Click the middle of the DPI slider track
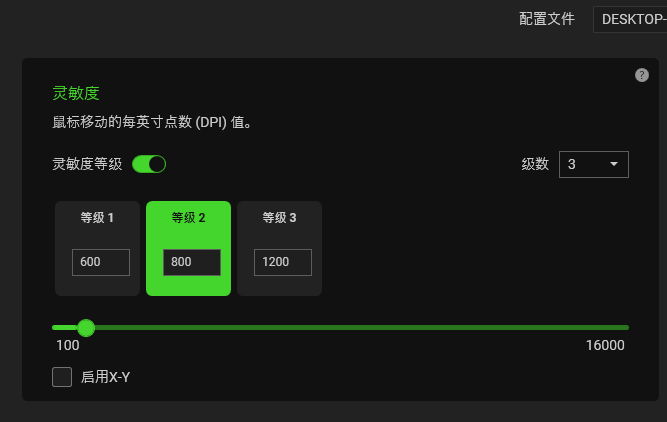Viewport: 667px width, 422px height. click(x=340, y=328)
